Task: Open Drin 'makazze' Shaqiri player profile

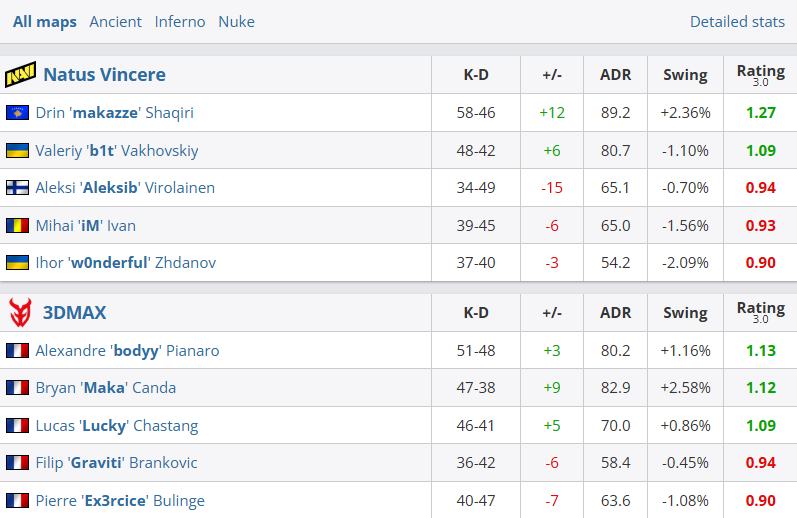Action: (114, 112)
